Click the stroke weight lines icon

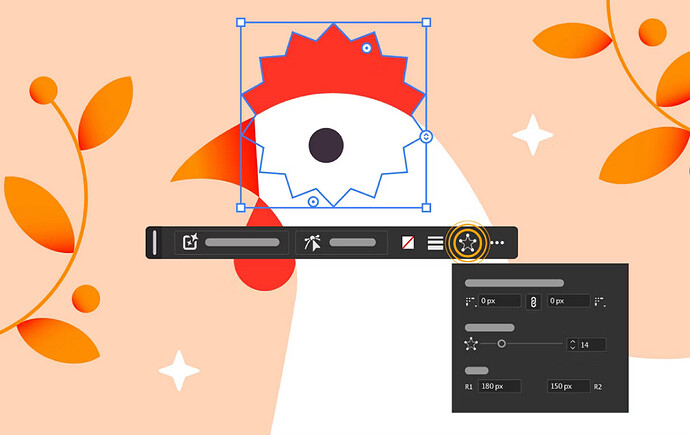(435, 243)
